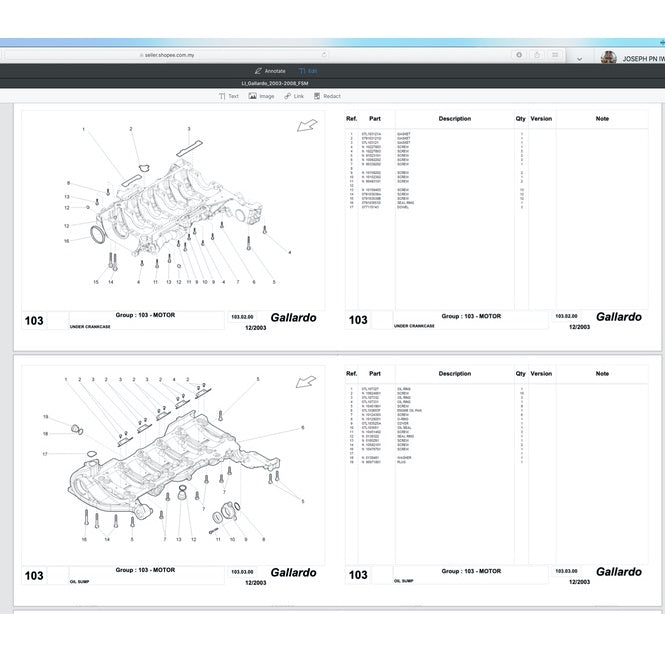This screenshot has width=665, height=665.
Task: Choose the Text edit tool
Action: pyautogui.click(x=229, y=96)
